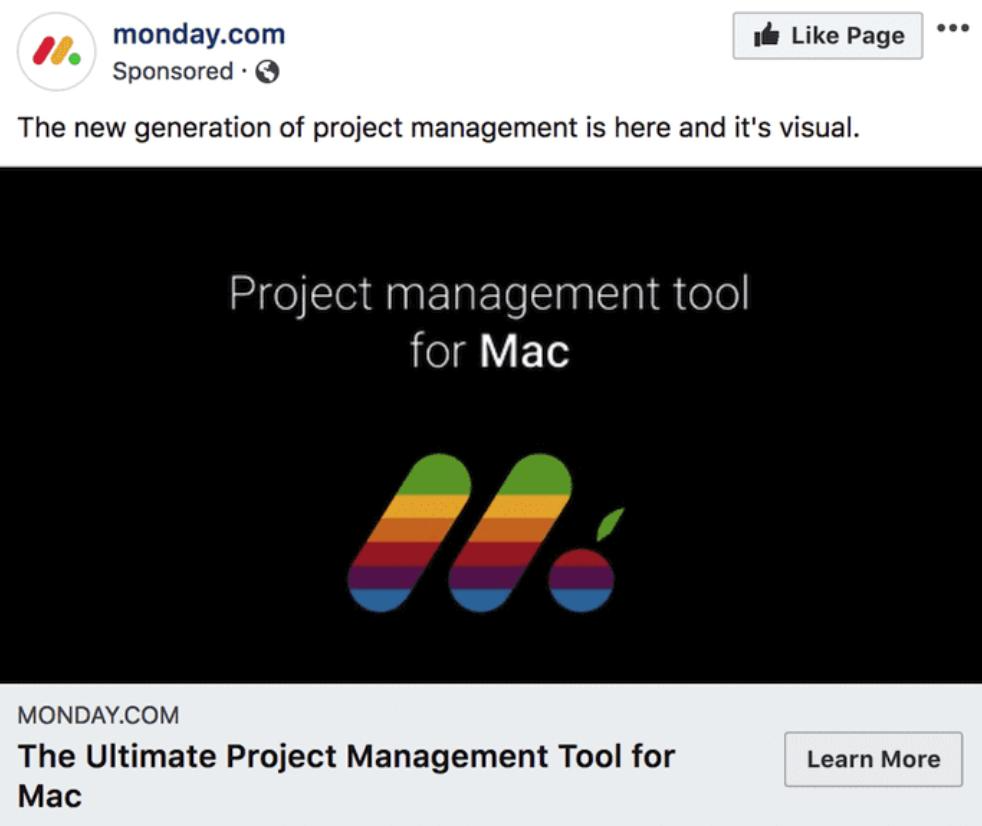982x826 pixels.
Task: Click the Sponsored label
Action: tap(173, 71)
